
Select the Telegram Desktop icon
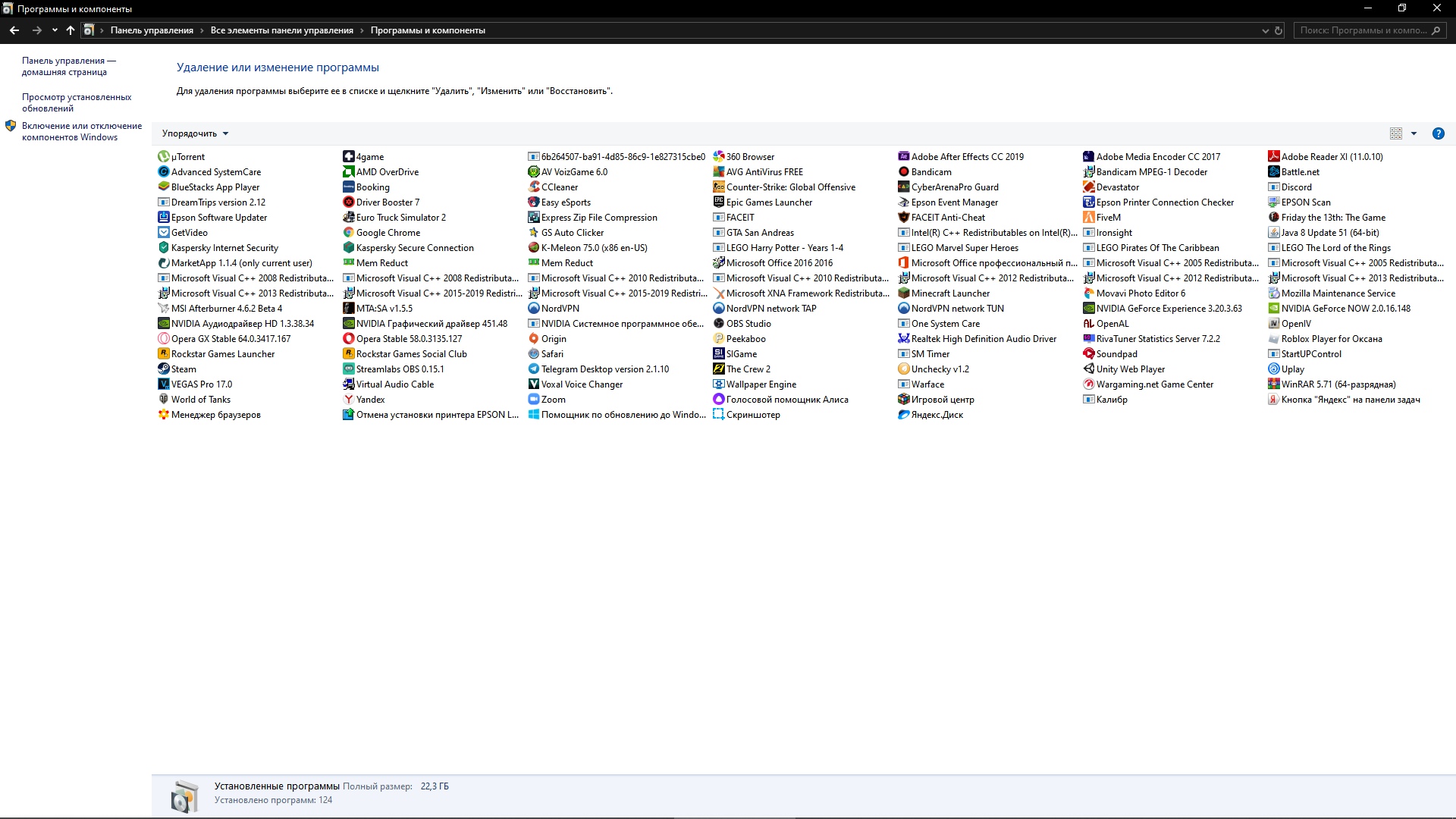533,369
